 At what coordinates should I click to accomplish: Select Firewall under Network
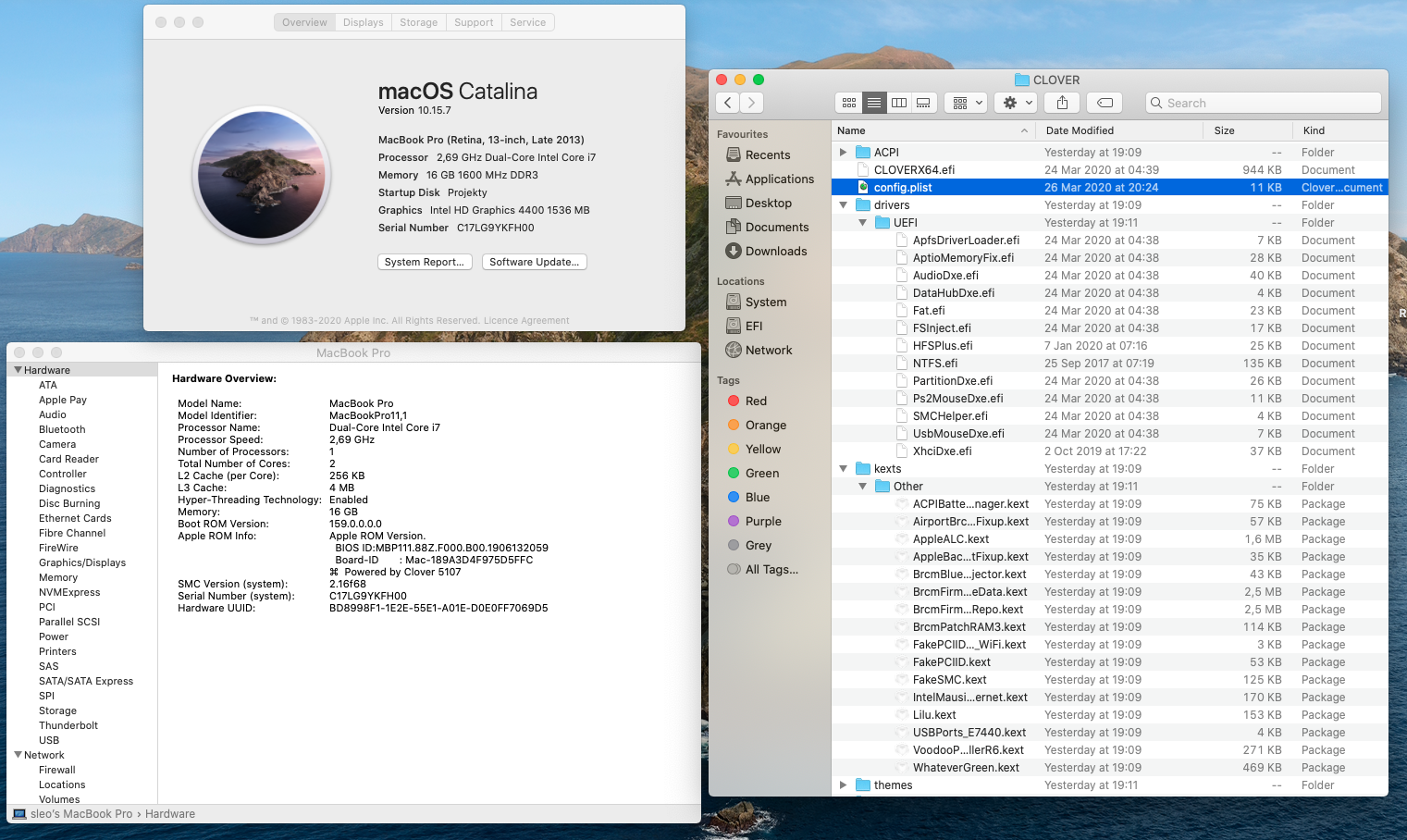57,770
